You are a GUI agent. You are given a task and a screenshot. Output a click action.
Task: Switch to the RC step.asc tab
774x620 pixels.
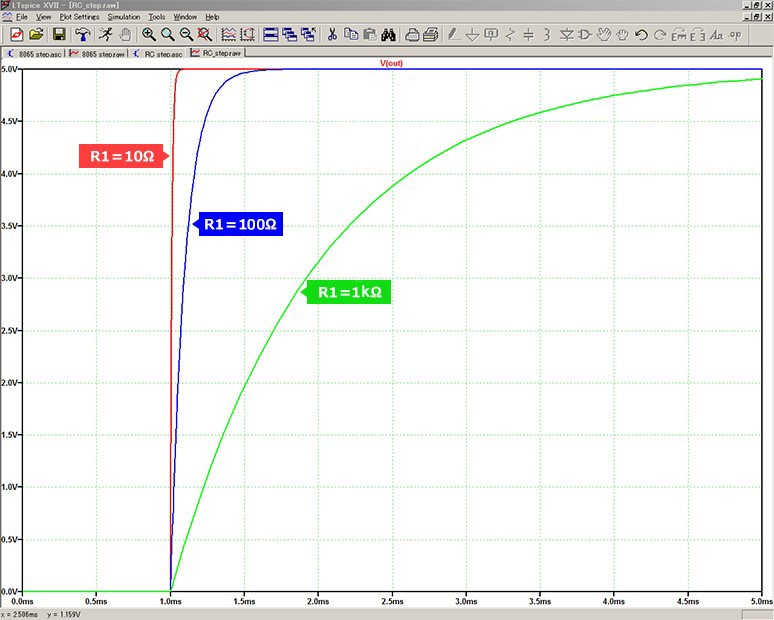pos(157,53)
